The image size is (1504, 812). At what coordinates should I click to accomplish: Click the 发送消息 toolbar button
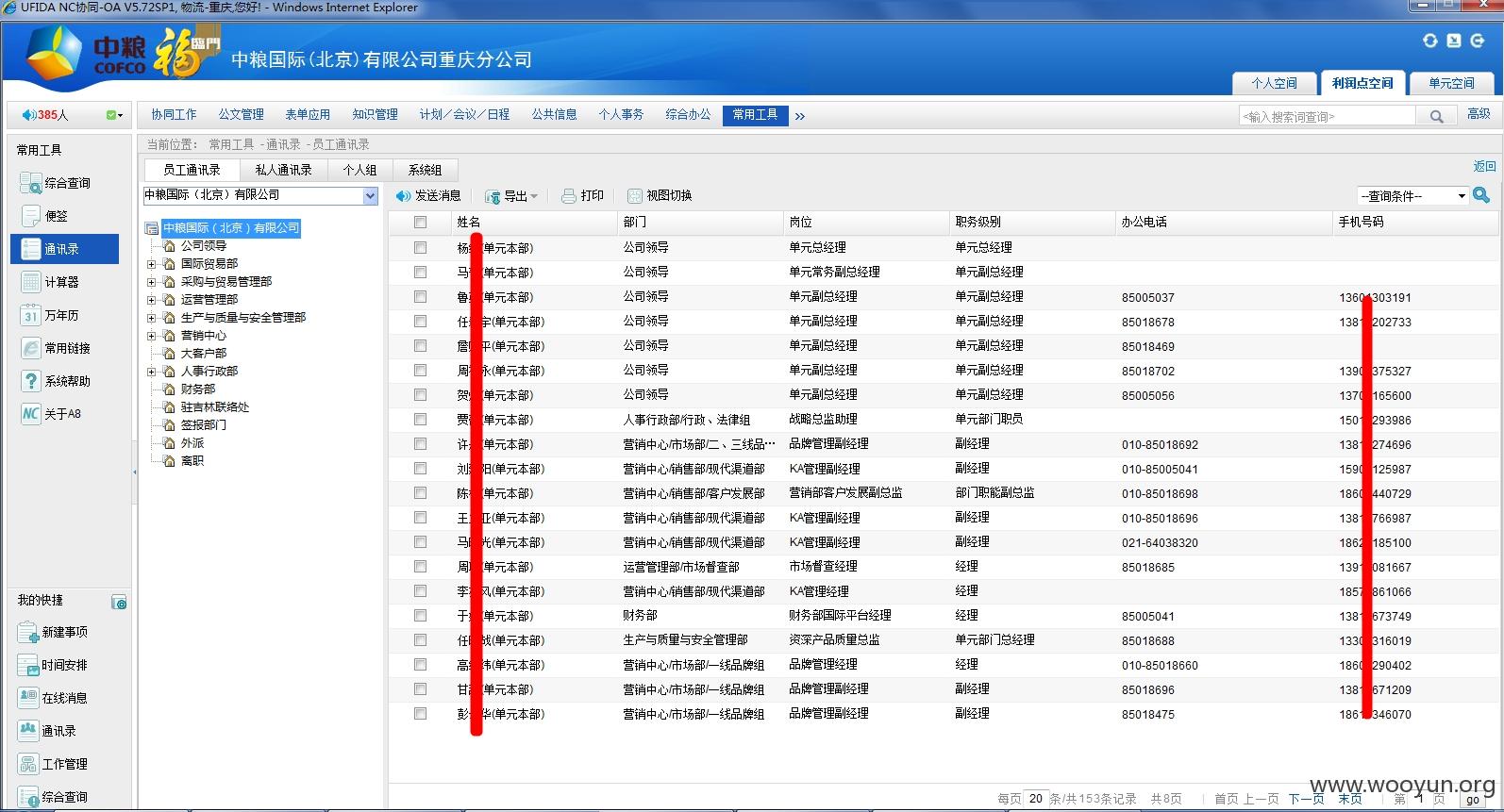point(428,195)
